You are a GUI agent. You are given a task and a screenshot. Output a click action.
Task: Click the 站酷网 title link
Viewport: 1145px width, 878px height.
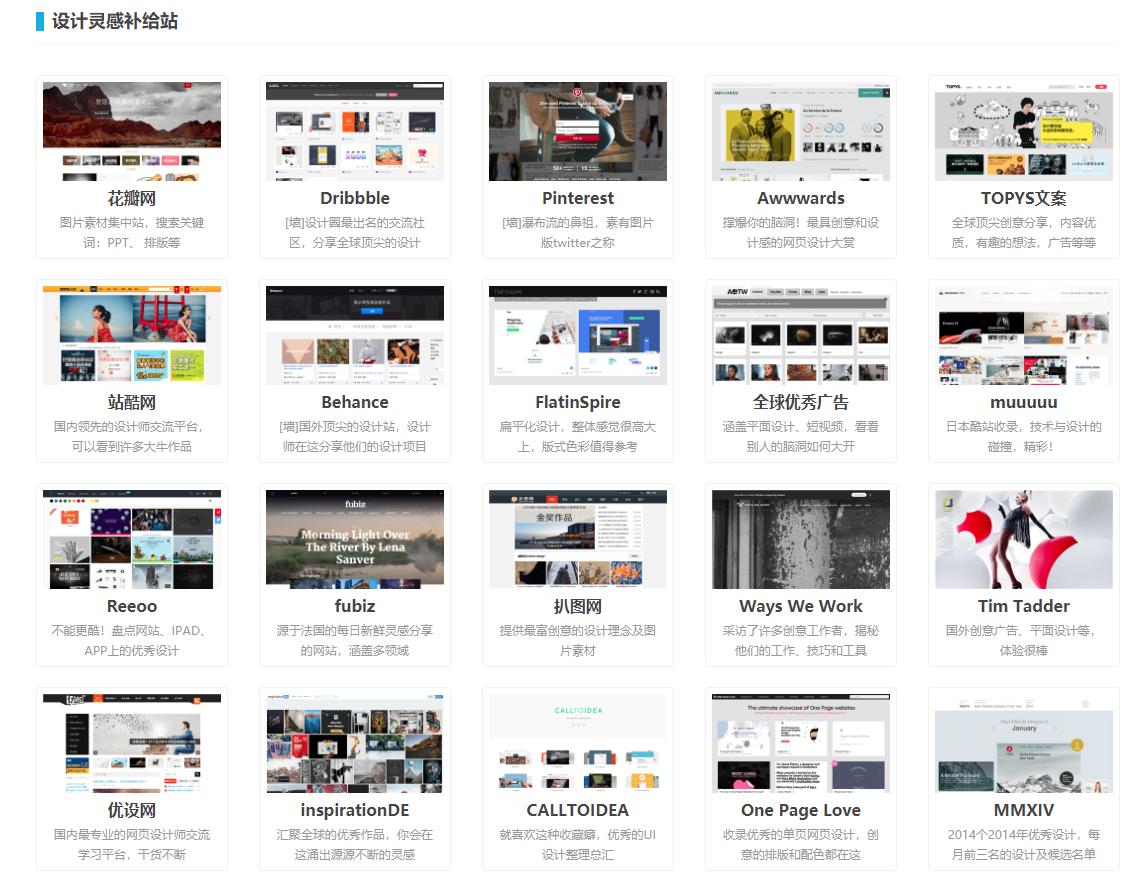131,402
